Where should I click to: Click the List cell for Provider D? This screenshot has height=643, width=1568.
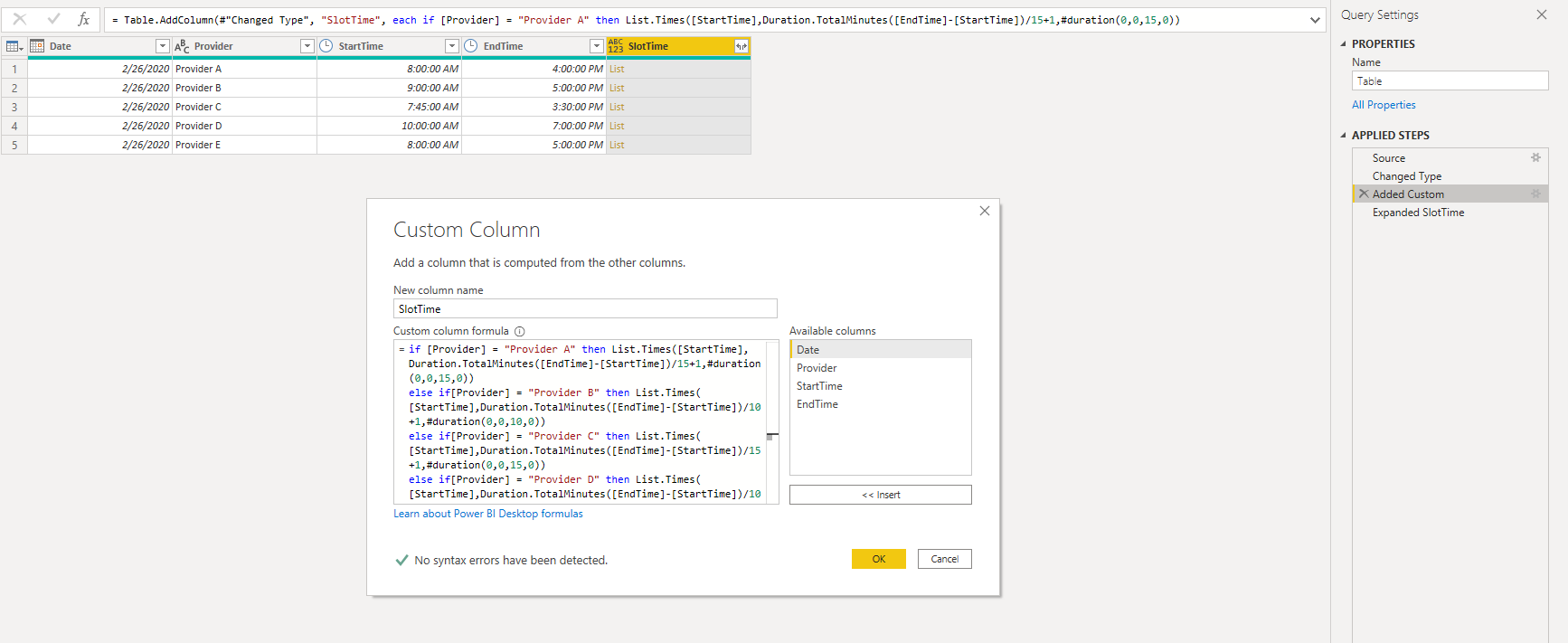click(x=678, y=126)
